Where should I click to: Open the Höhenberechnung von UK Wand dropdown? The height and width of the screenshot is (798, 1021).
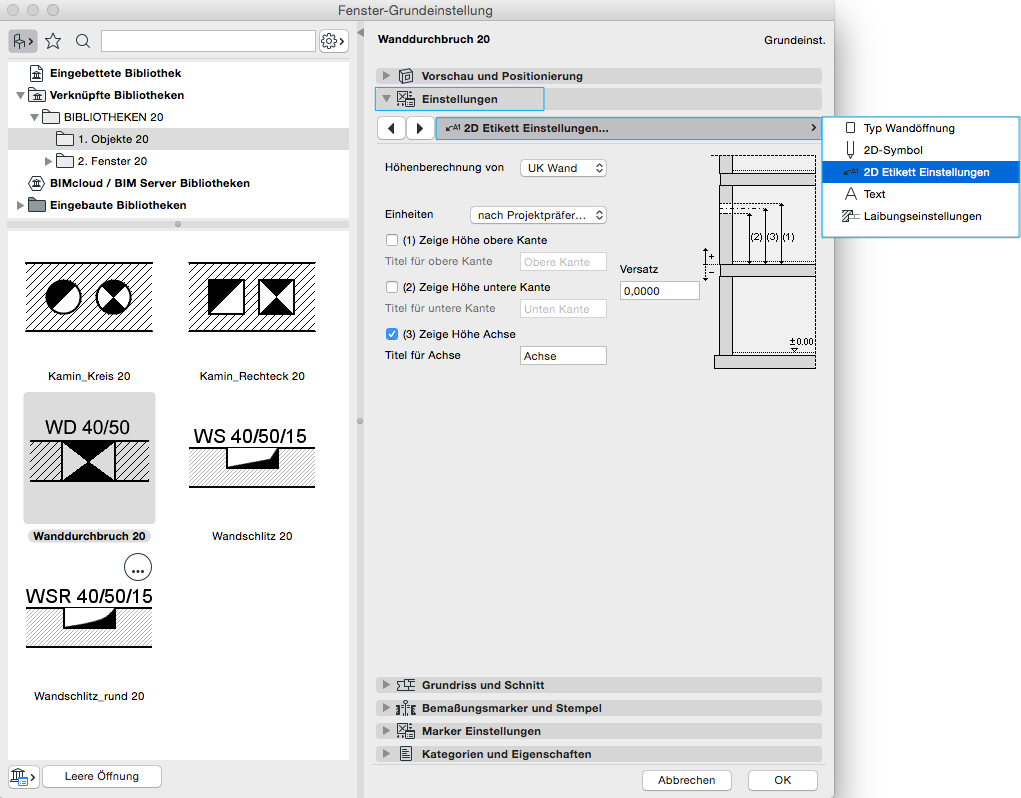[563, 168]
